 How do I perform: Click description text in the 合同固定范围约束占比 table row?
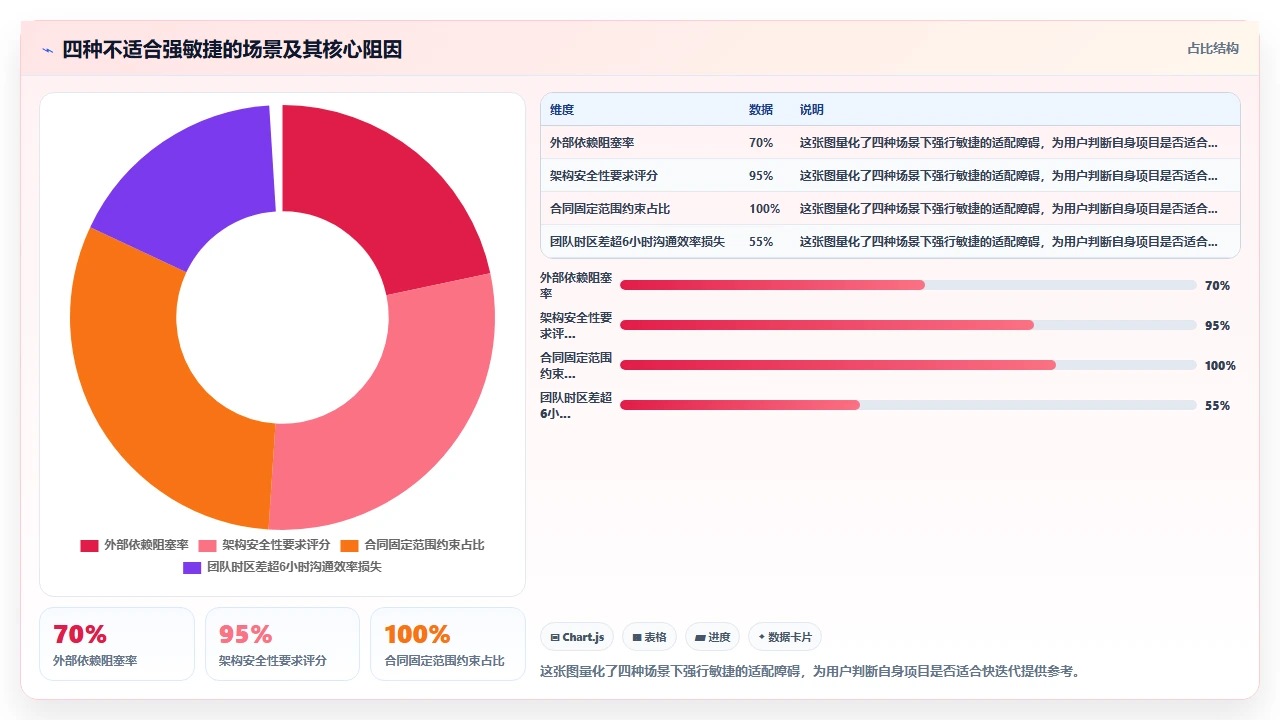(1009, 209)
